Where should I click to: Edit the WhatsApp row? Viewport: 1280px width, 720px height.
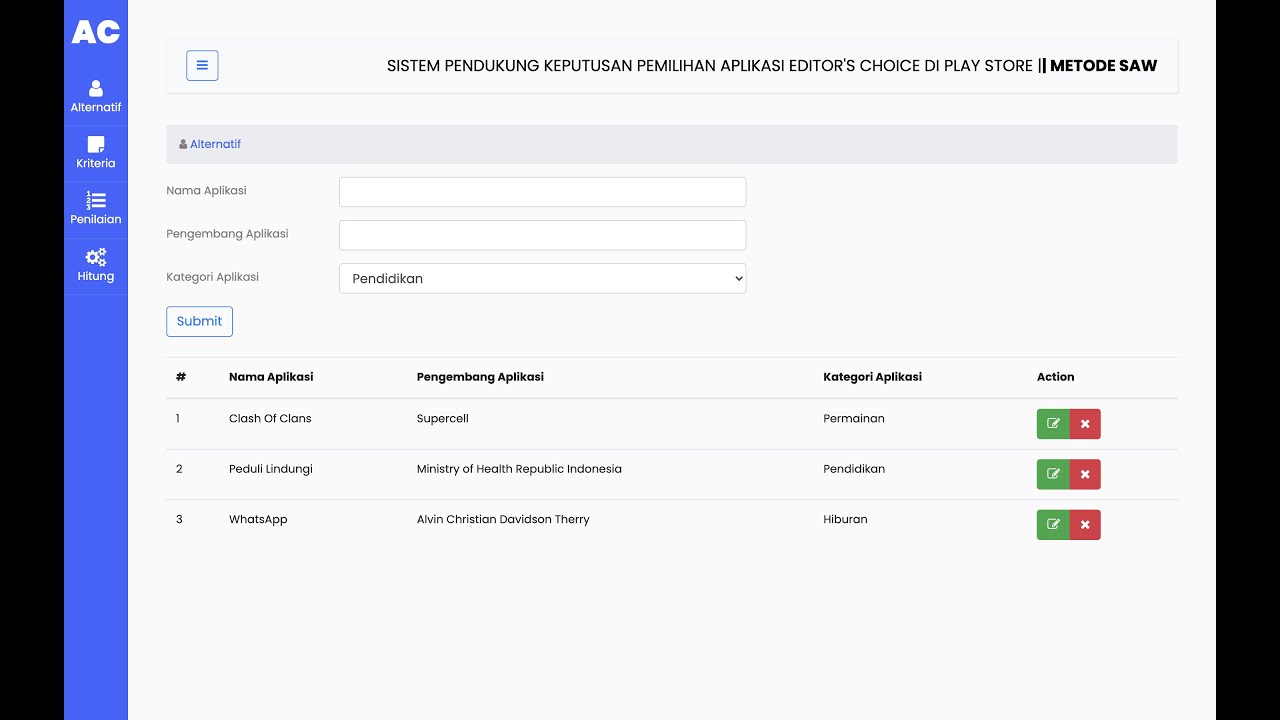click(x=1053, y=525)
